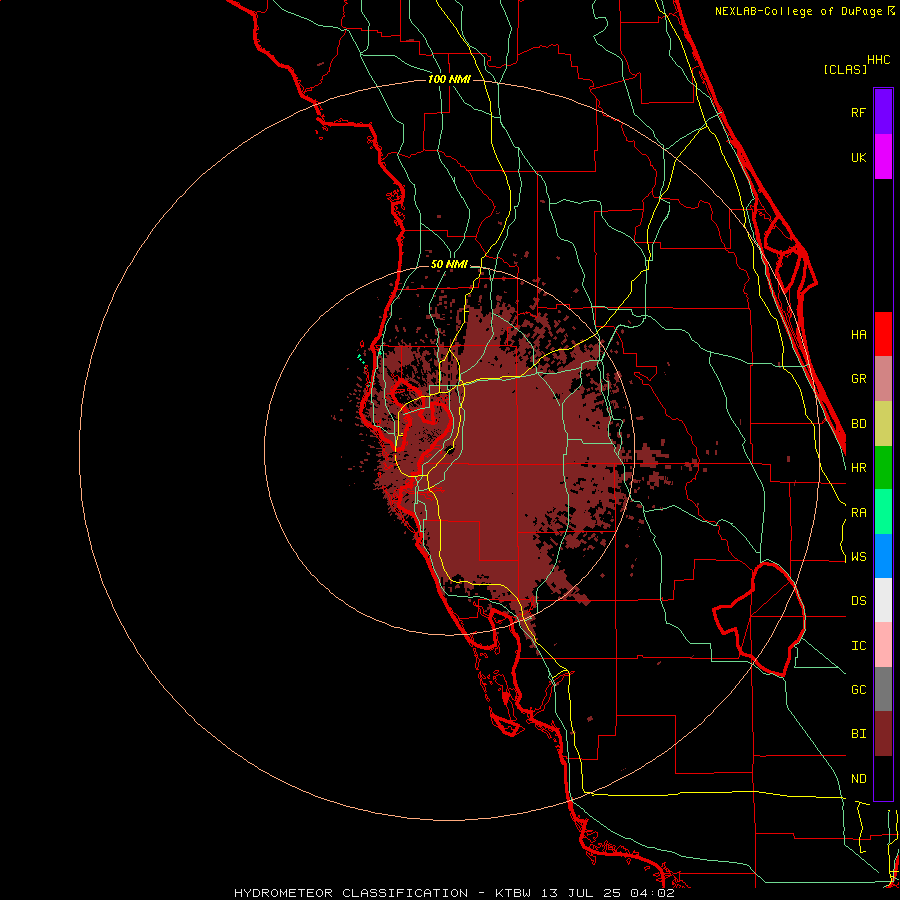
Task: Click the GR legend label
Action: [858, 379]
